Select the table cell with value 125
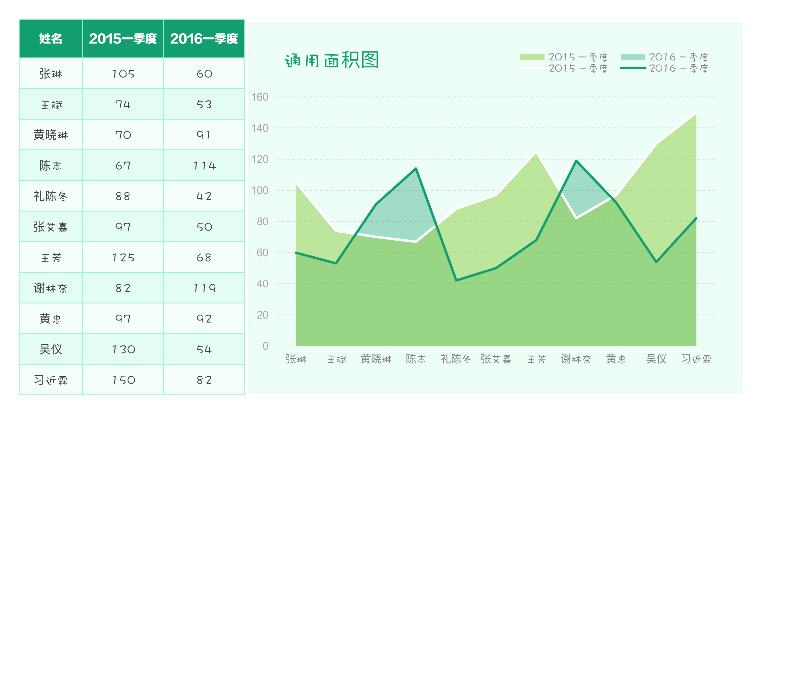800x700 pixels. tap(123, 257)
